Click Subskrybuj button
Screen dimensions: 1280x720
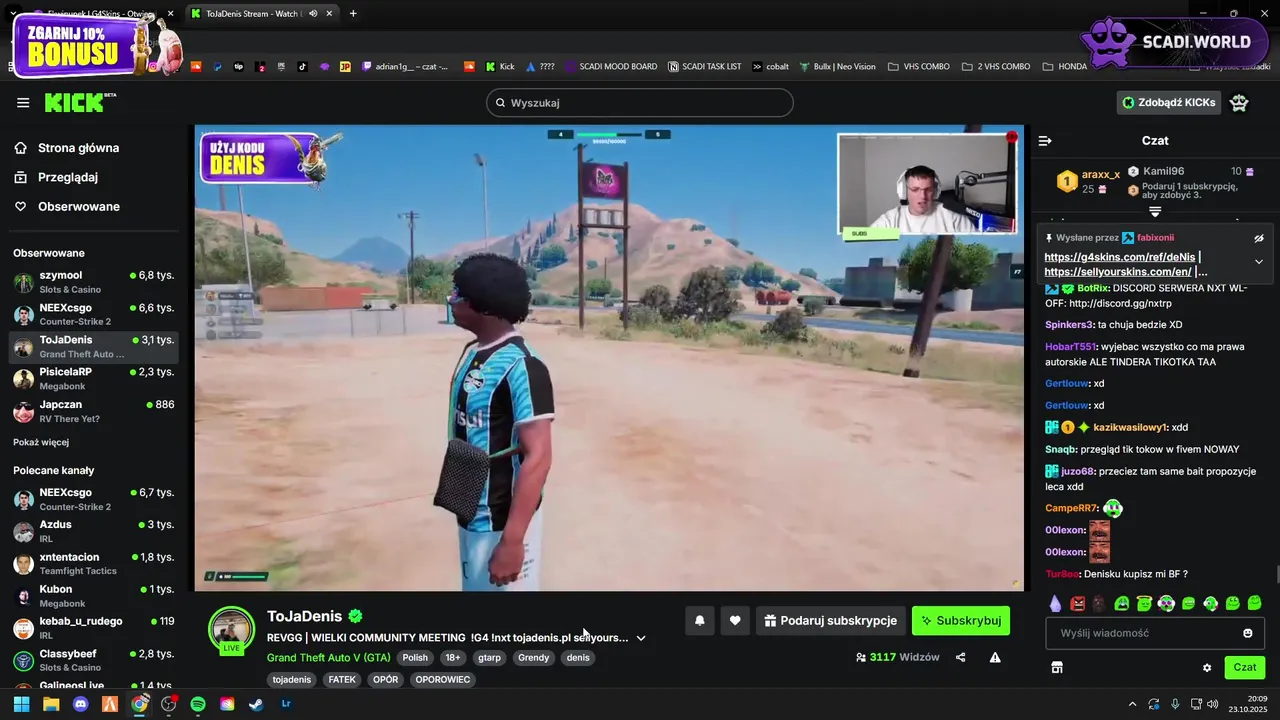[961, 621]
